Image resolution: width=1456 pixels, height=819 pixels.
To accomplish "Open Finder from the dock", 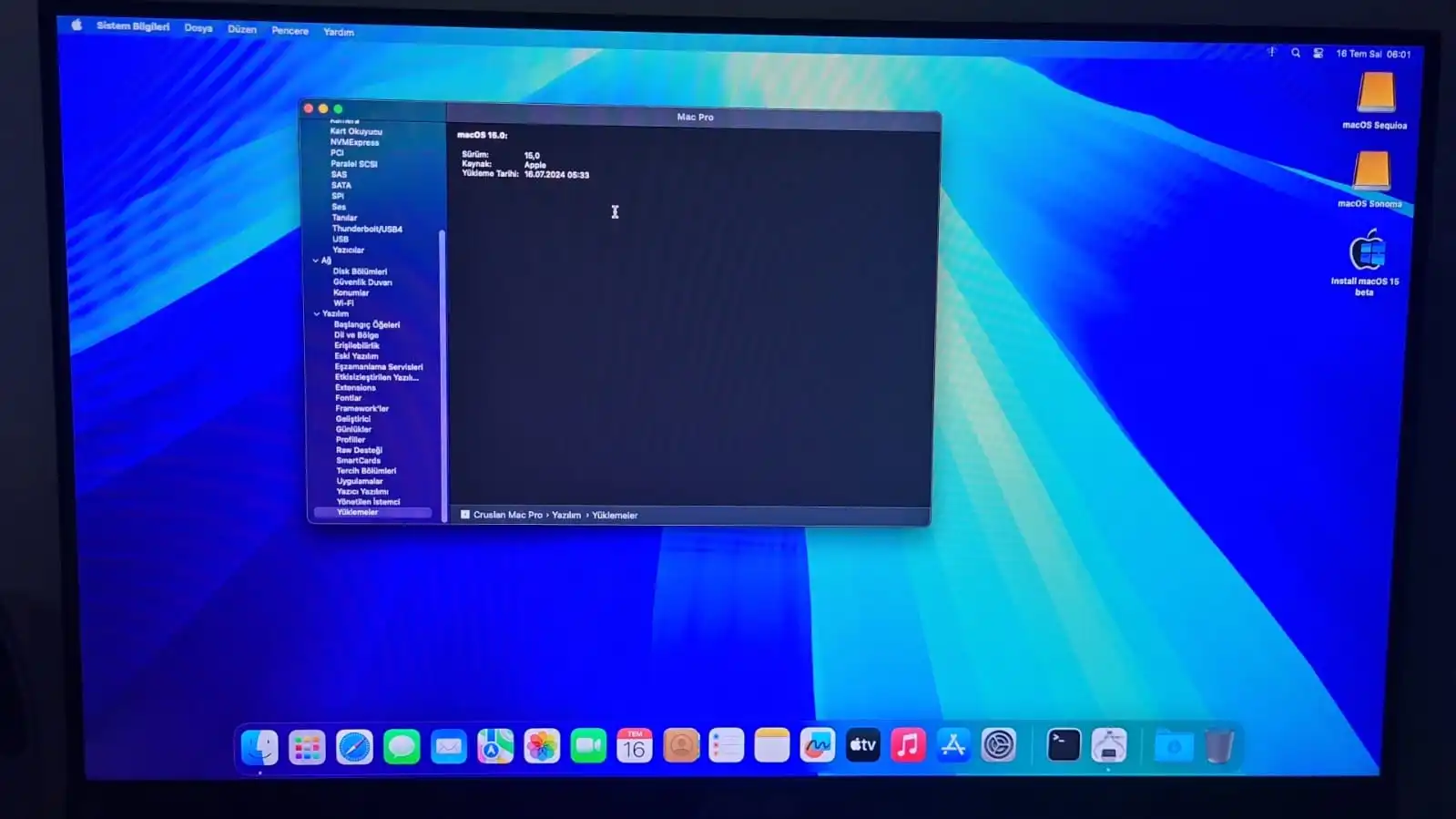I will 260,747.
